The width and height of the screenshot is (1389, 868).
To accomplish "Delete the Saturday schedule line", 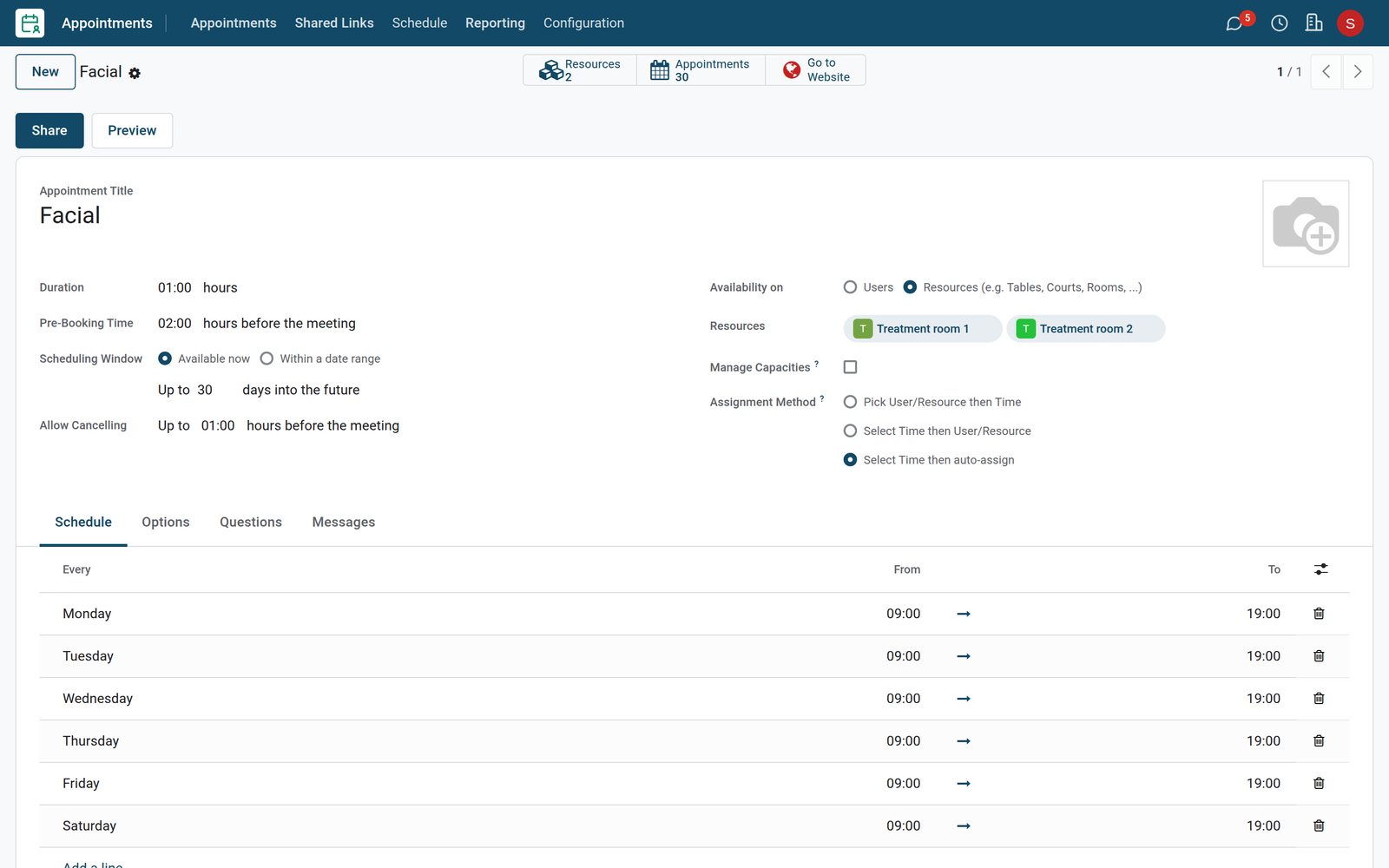I will (1319, 826).
